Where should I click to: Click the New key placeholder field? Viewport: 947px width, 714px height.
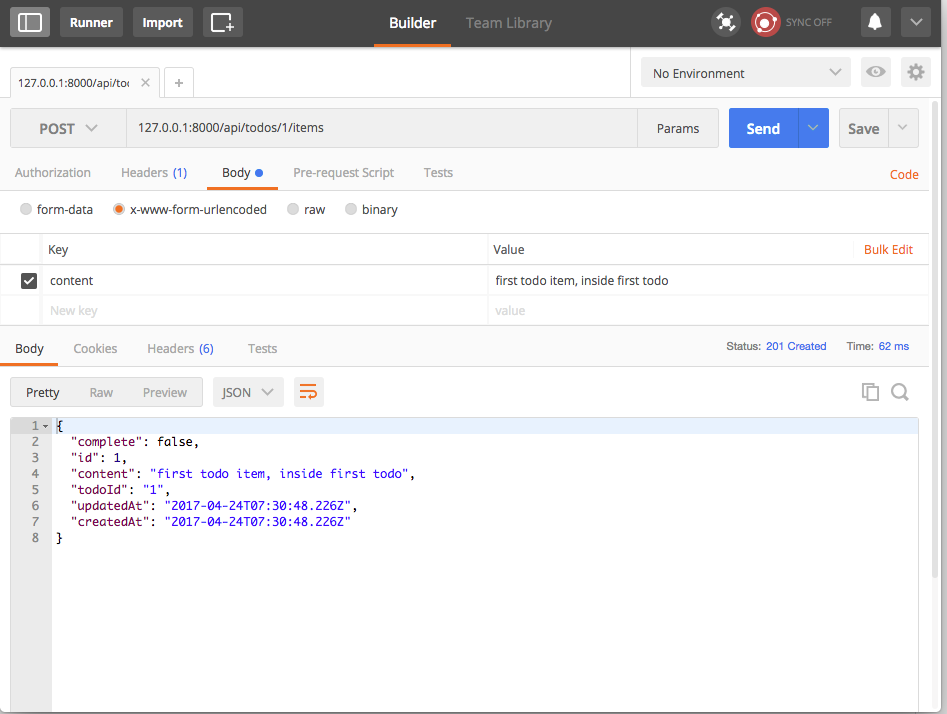point(265,310)
